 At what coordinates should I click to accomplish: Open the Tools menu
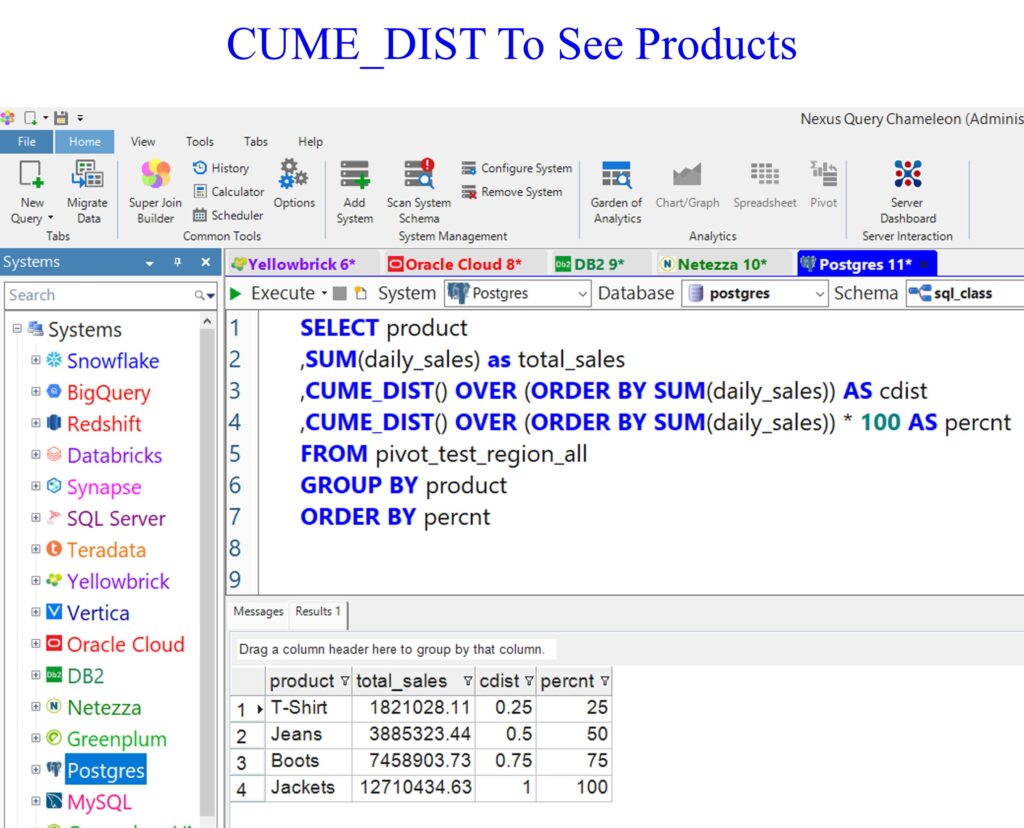pos(200,142)
